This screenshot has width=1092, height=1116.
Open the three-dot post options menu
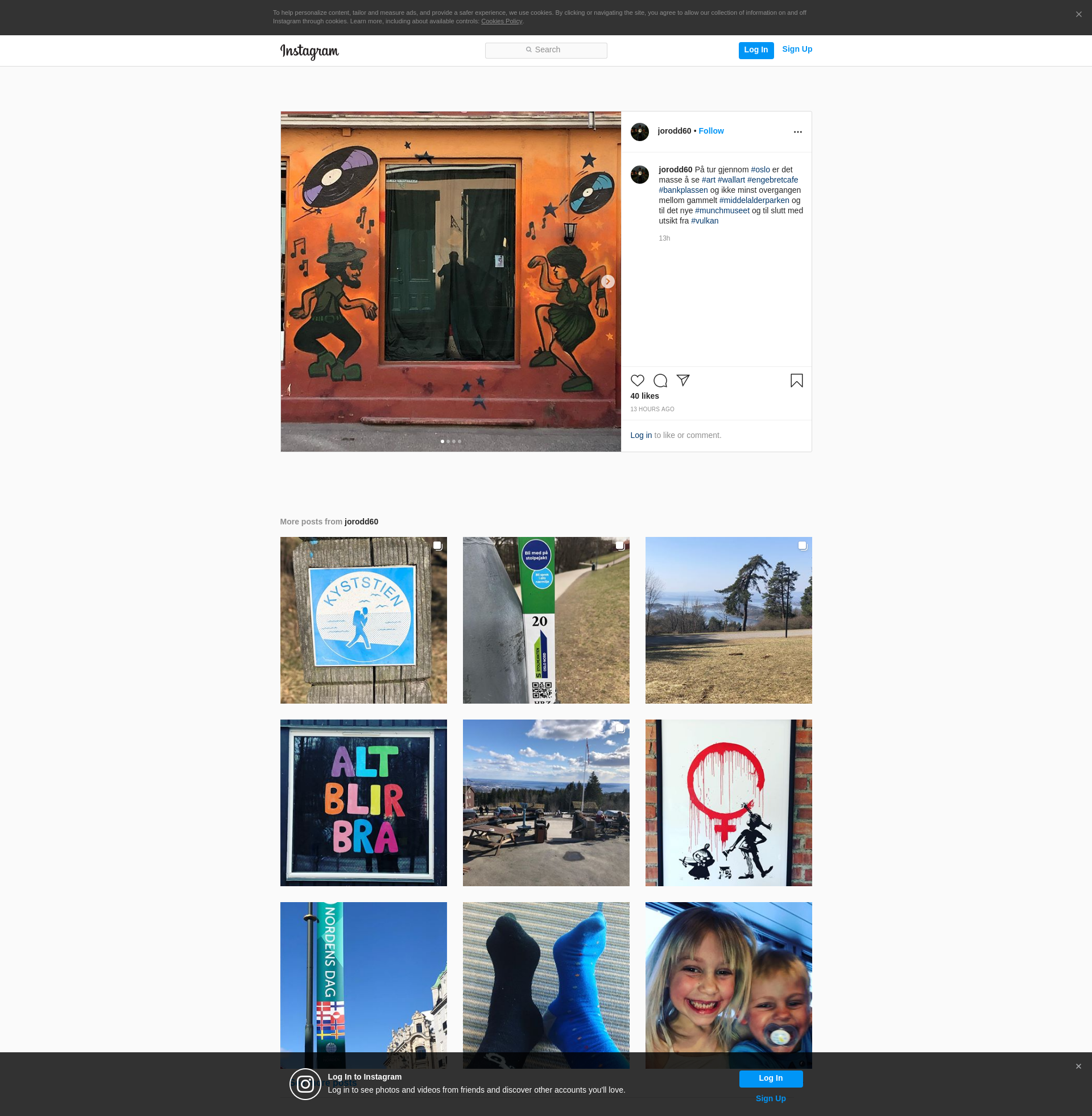pyautogui.click(x=797, y=132)
